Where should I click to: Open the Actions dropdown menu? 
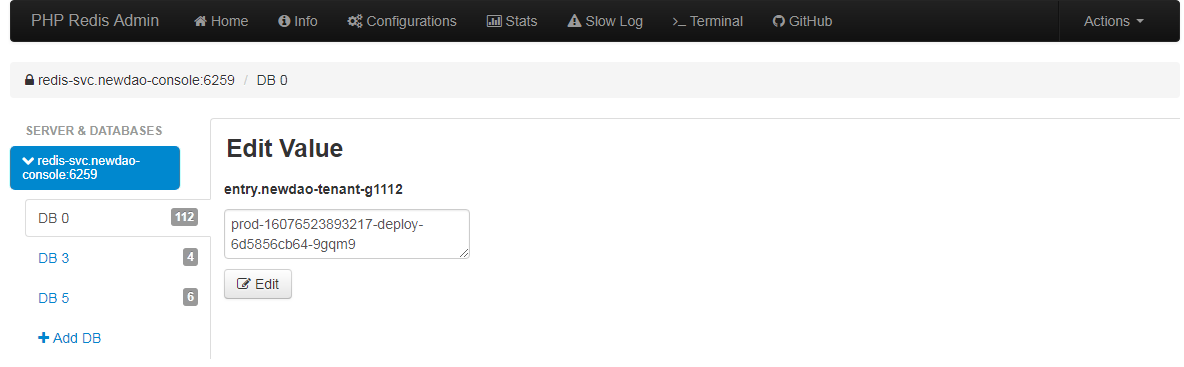coord(1114,21)
